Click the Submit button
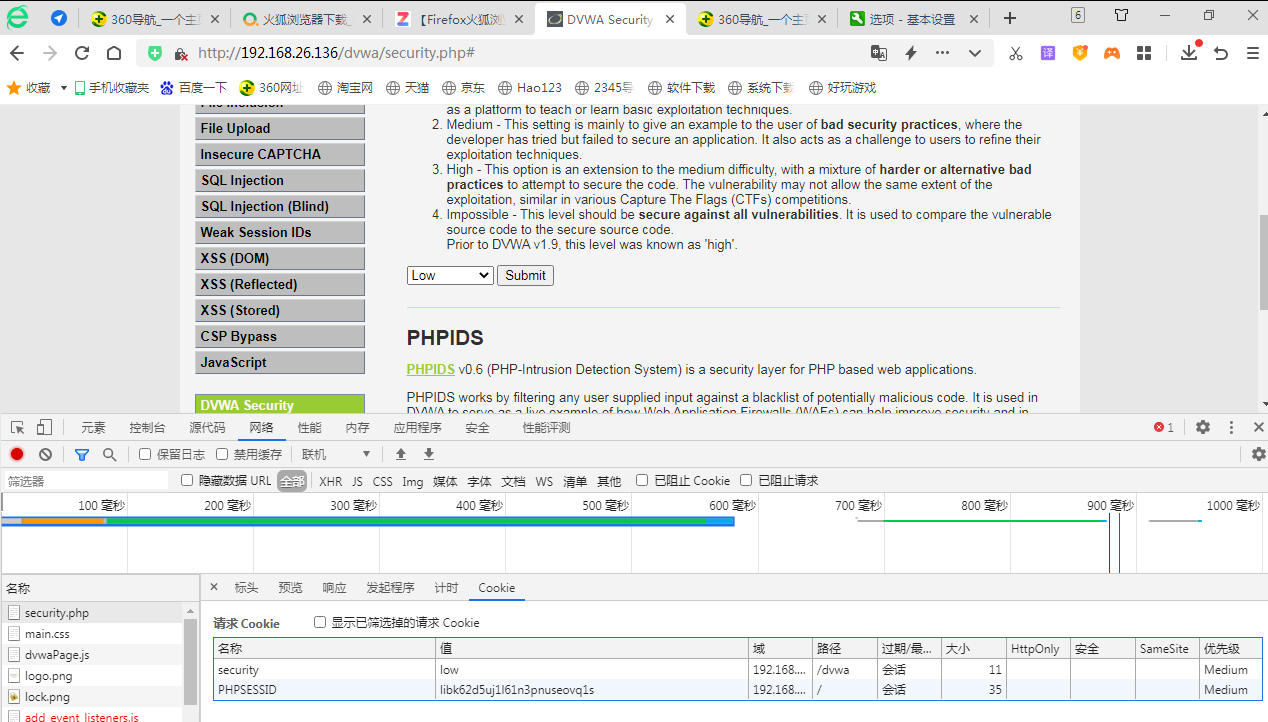Screen dimensions: 1268x722 point(525,275)
